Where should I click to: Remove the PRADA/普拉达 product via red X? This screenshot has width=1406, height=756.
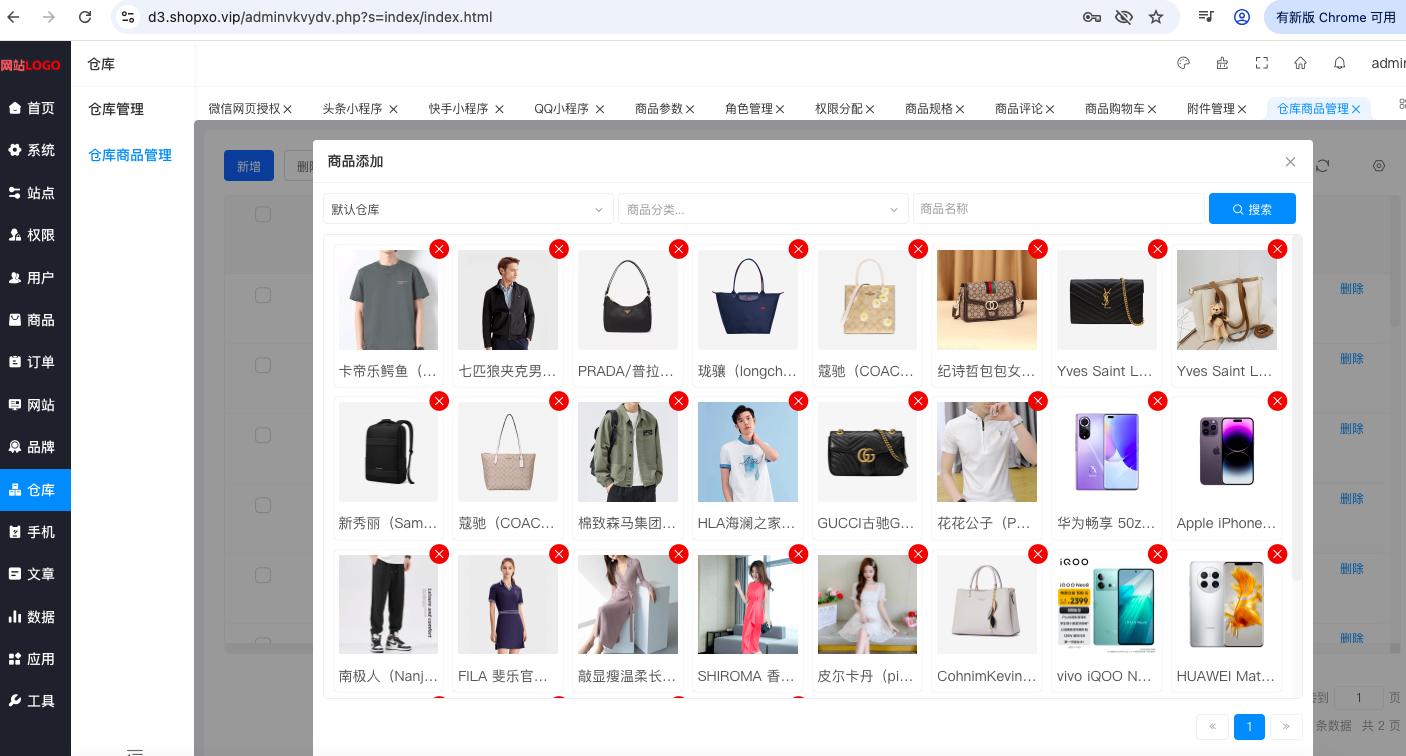coord(678,248)
